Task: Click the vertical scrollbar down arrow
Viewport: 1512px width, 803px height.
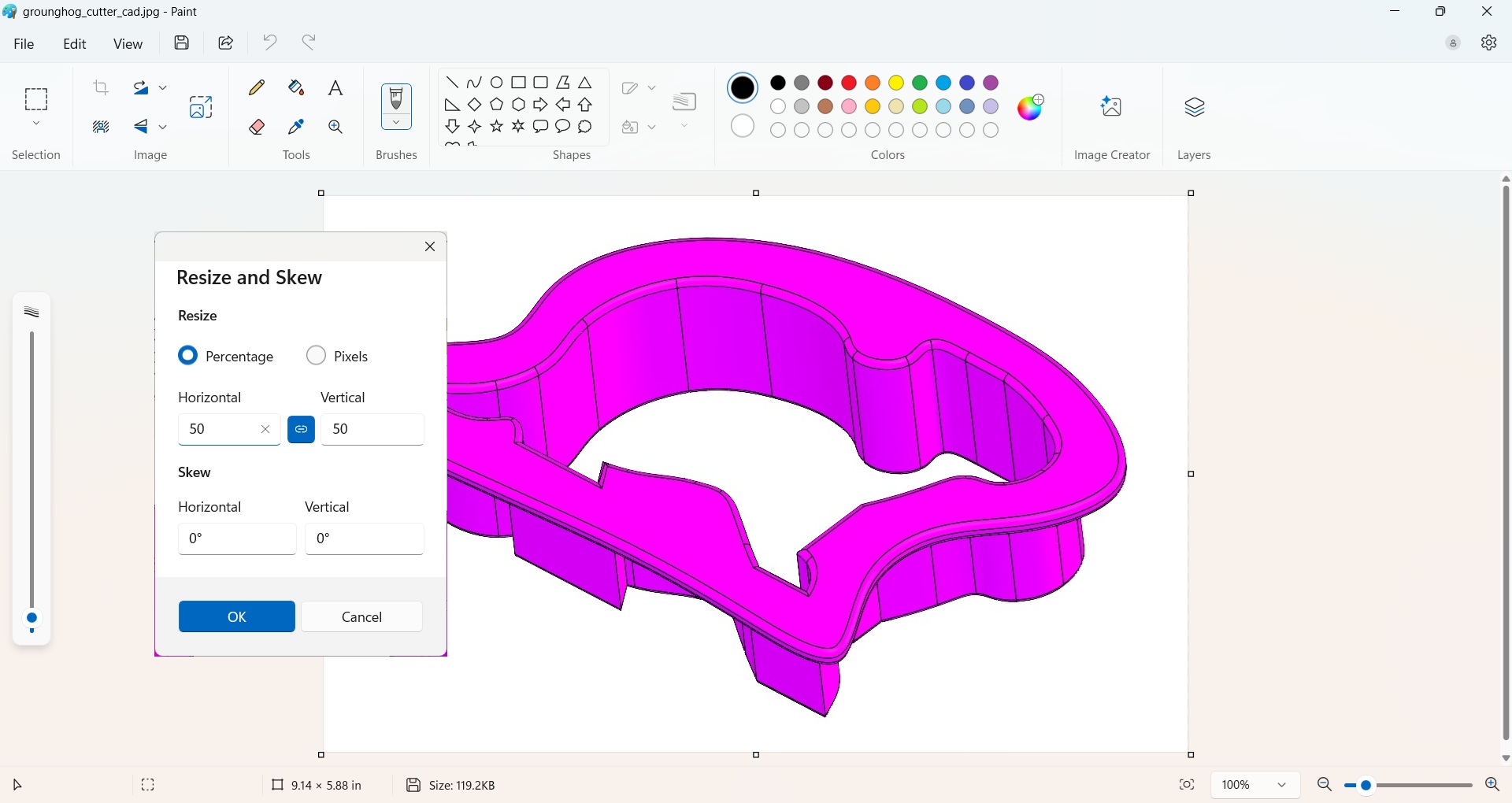Action: pos(1506,758)
